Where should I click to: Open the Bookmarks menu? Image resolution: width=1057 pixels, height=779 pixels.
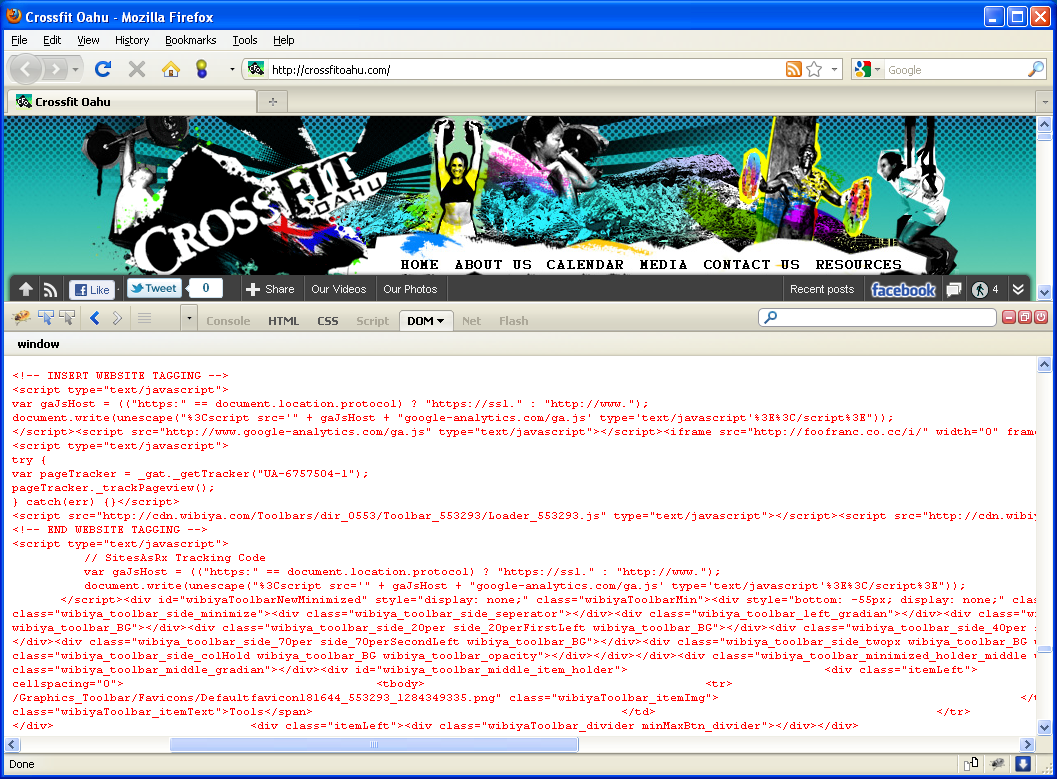pyautogui.click(x=190, y=40)
